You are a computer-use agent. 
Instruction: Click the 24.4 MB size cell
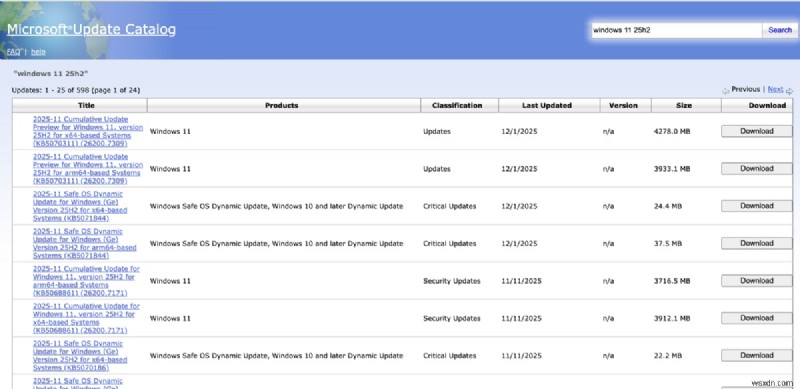point(667,206)
